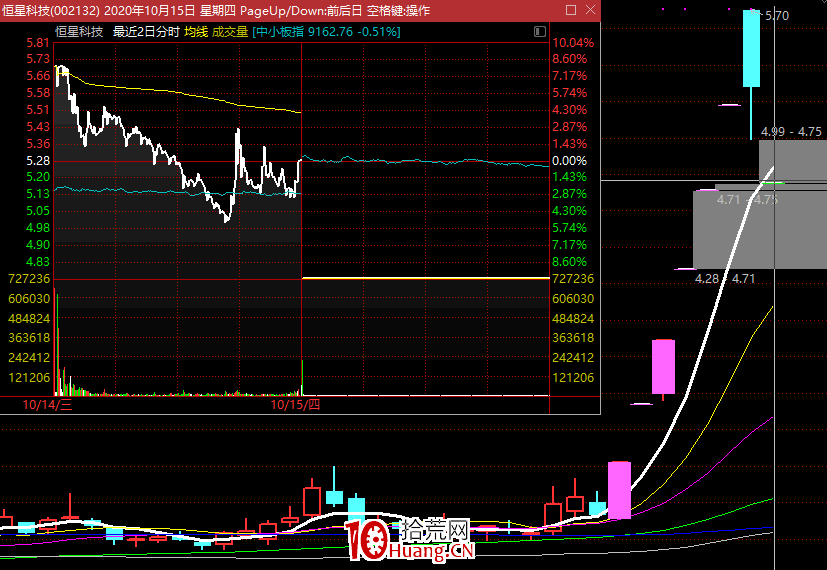827x570 pixels.
Task: Close the intraday popup window
Action: point(590,10)
